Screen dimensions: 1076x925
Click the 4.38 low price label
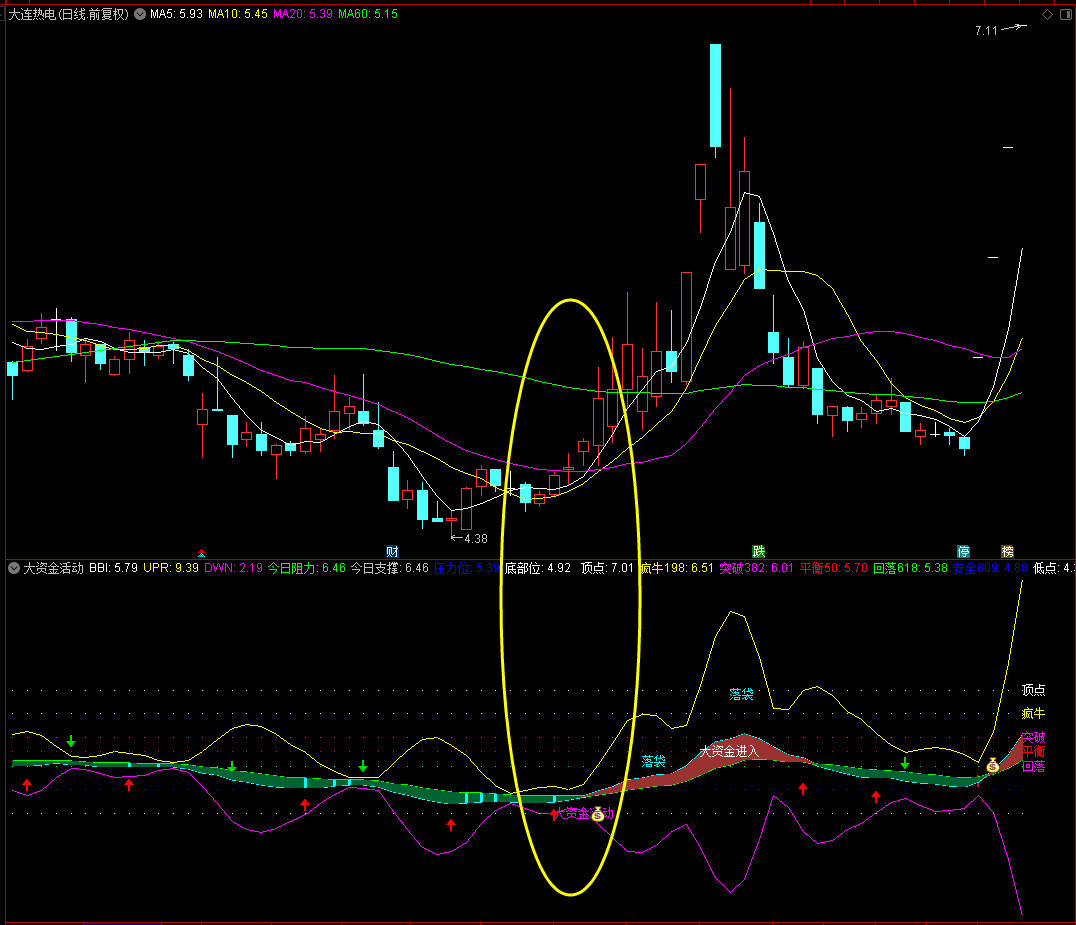[476, 539]
